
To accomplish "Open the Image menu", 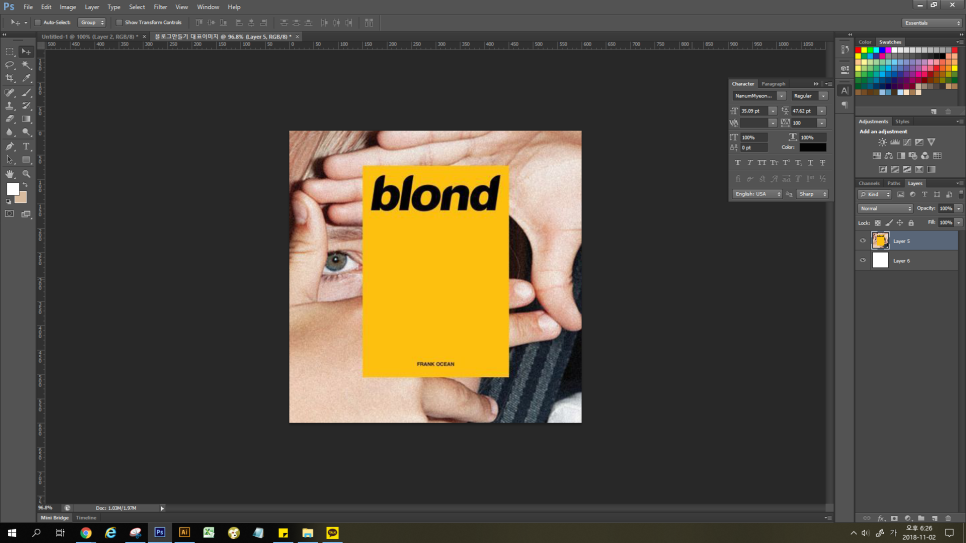I will tap(67, 7).
